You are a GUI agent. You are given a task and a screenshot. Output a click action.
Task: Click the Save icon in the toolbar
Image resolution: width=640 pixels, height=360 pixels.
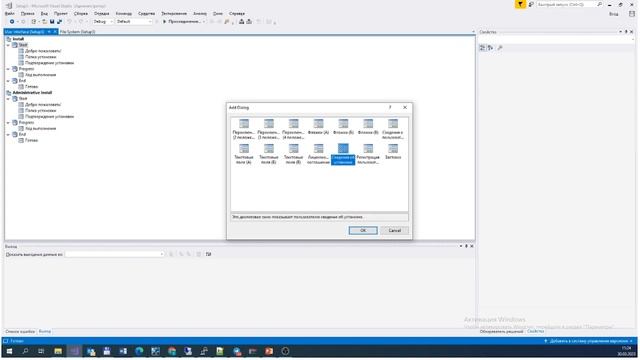point(52,22)
